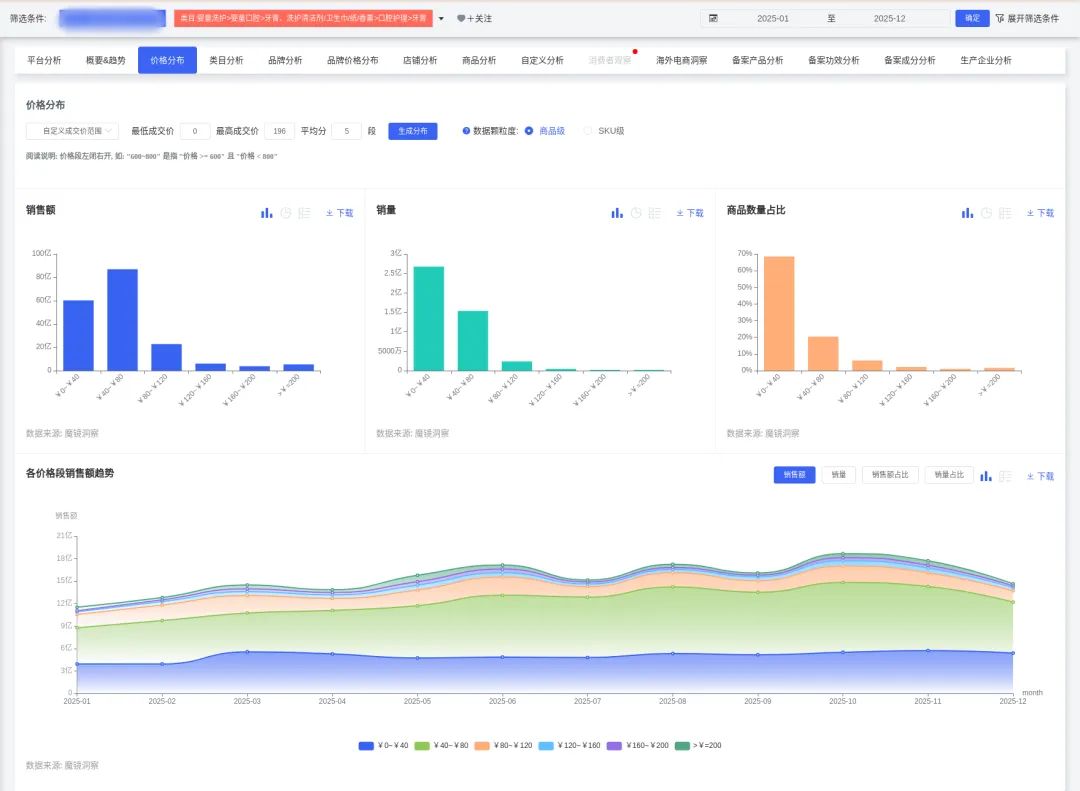The width and height of the screenshot is (1080, 791).
Task: Click help icon next to 数据颗粒度
Action: [466, 131]
